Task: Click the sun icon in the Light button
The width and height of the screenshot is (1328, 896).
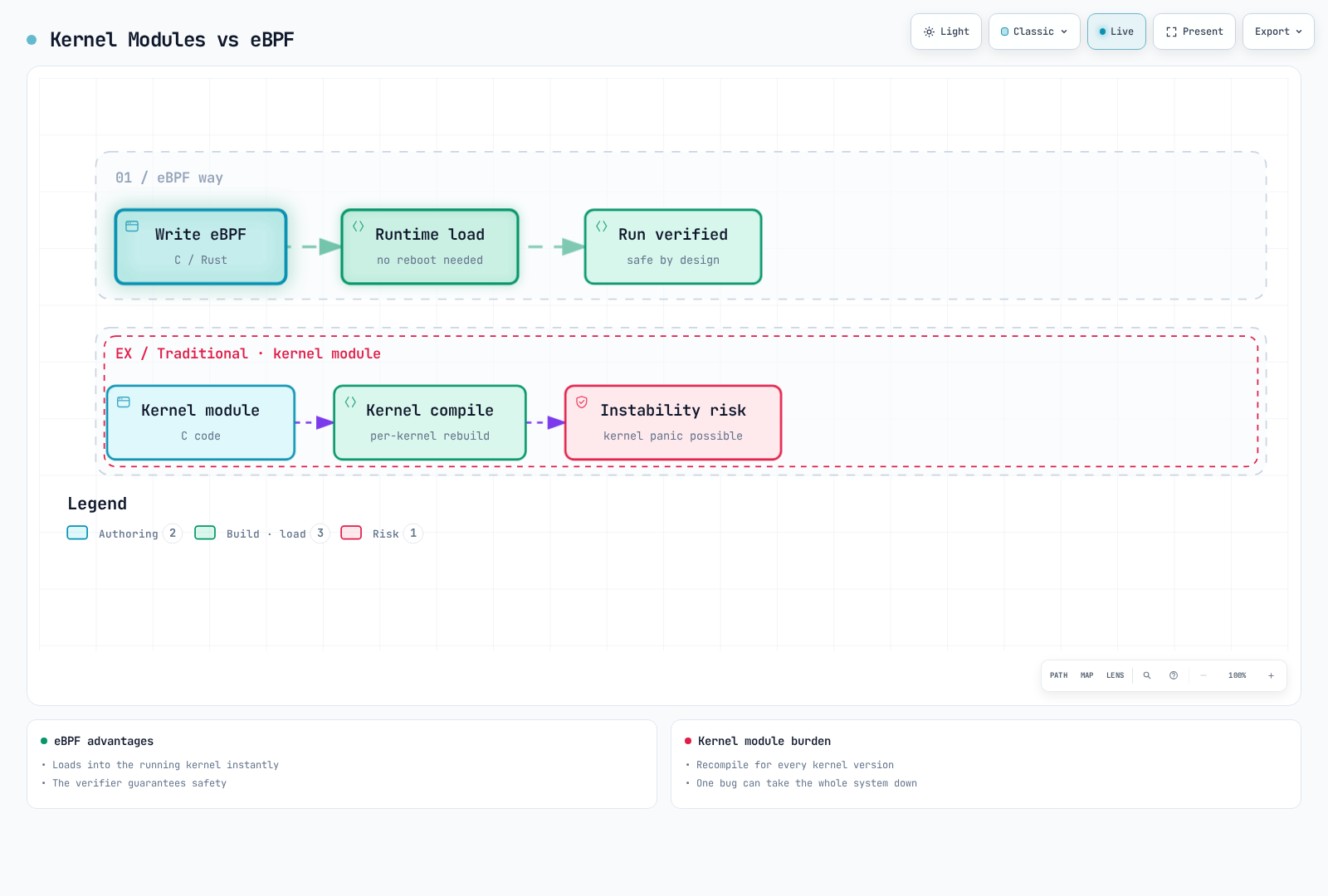Action: (929, 32)
